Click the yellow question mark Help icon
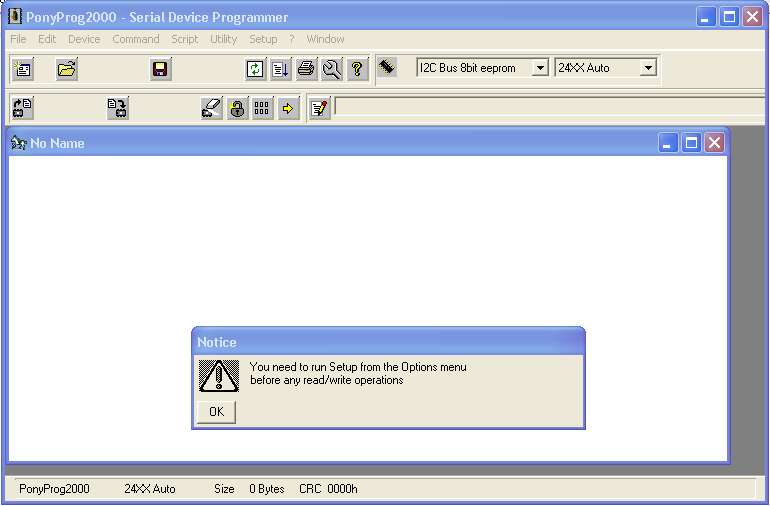Viewport: 770px width, 506px height. pos(357,69)
